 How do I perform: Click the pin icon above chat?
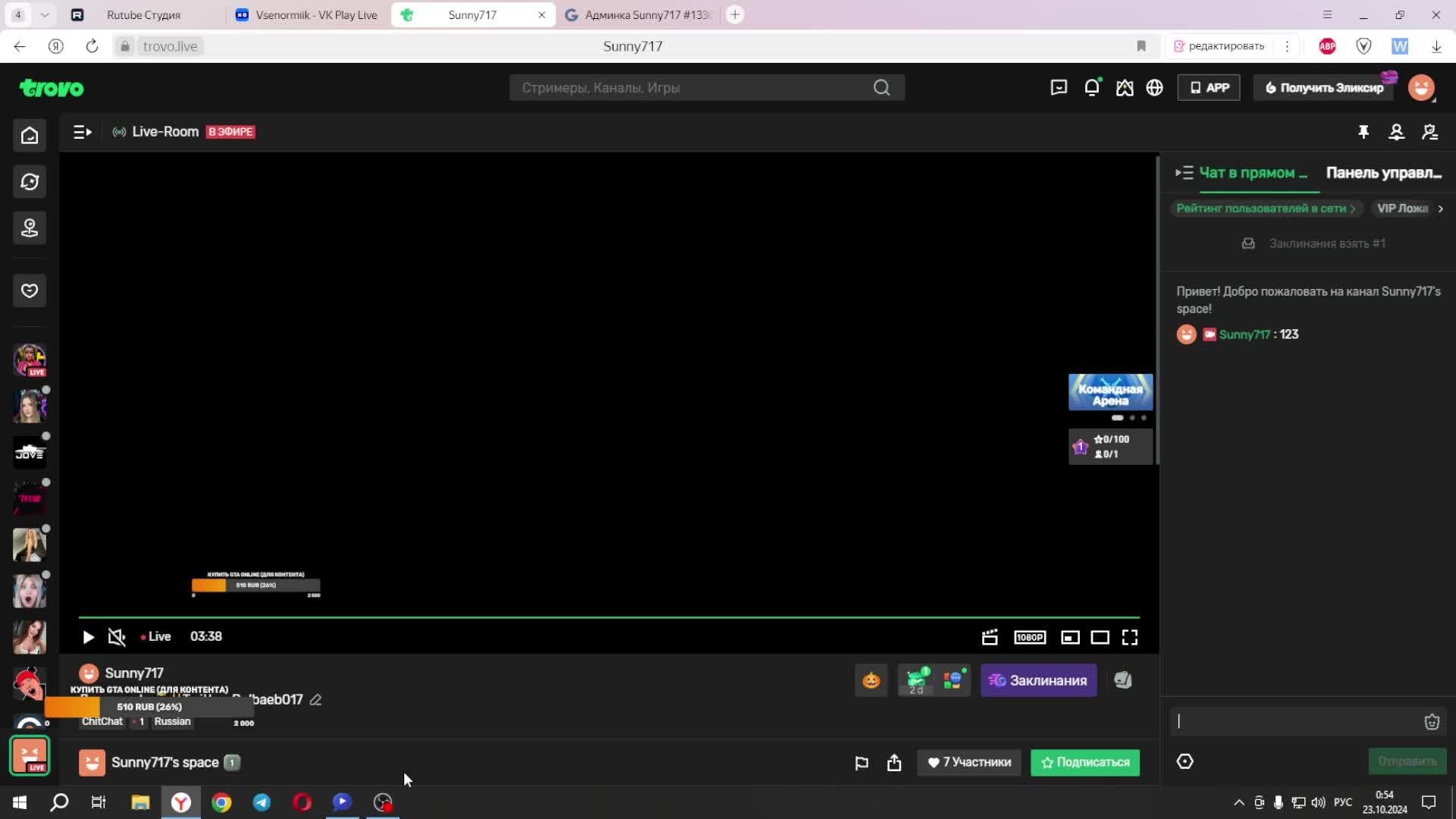point(1363,132)
